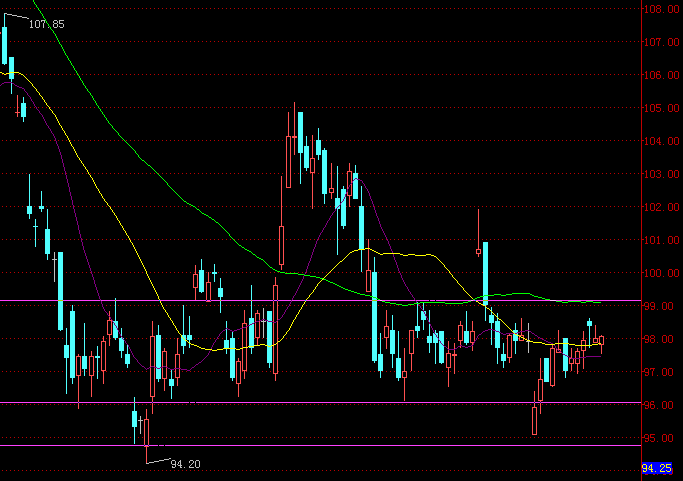
Task: Click the 98.00 price axis label
Action: (x=661, y=339)
